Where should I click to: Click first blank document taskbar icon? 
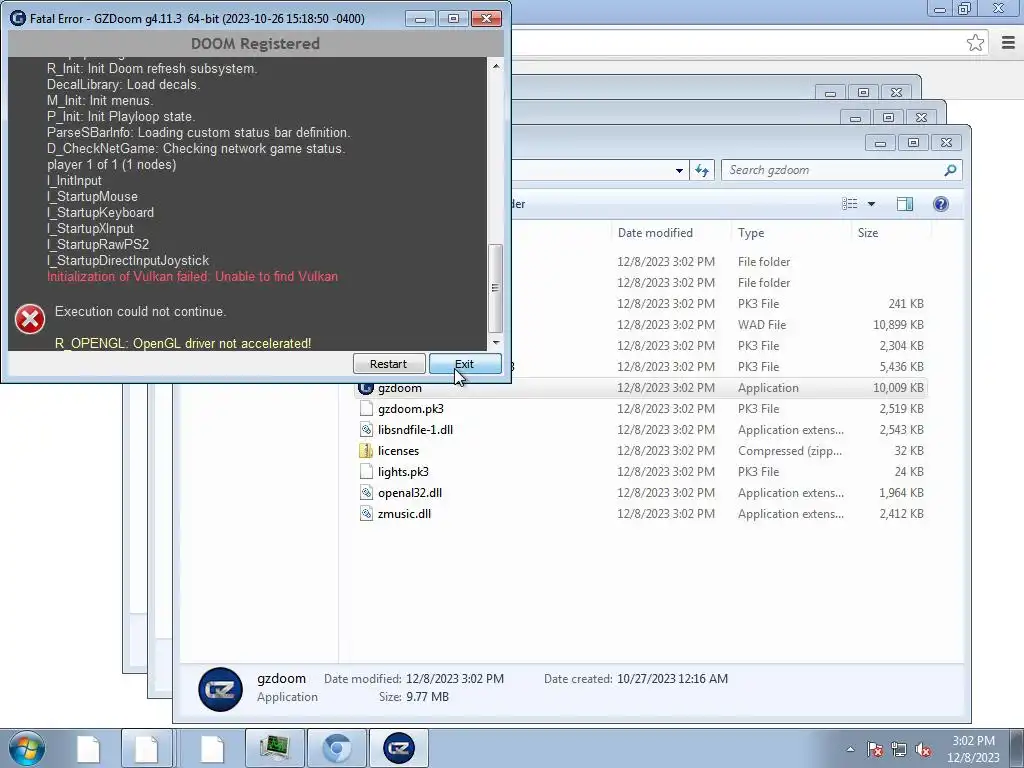coord(89,749)
